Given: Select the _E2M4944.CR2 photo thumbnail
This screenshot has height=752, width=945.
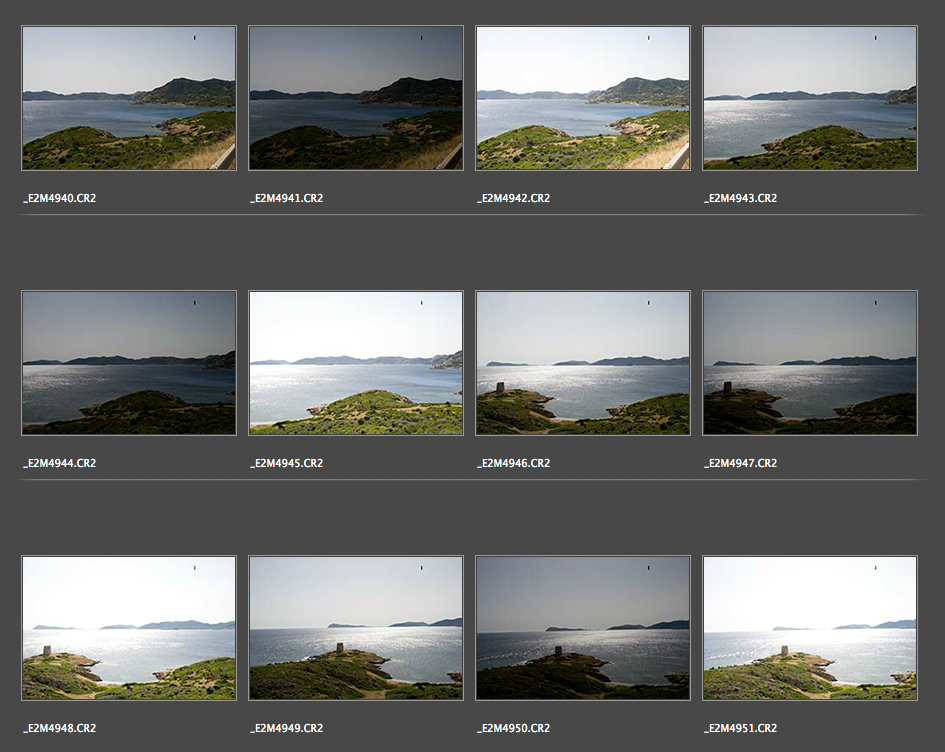Looking at the screenshot, I should pos(129,363).
